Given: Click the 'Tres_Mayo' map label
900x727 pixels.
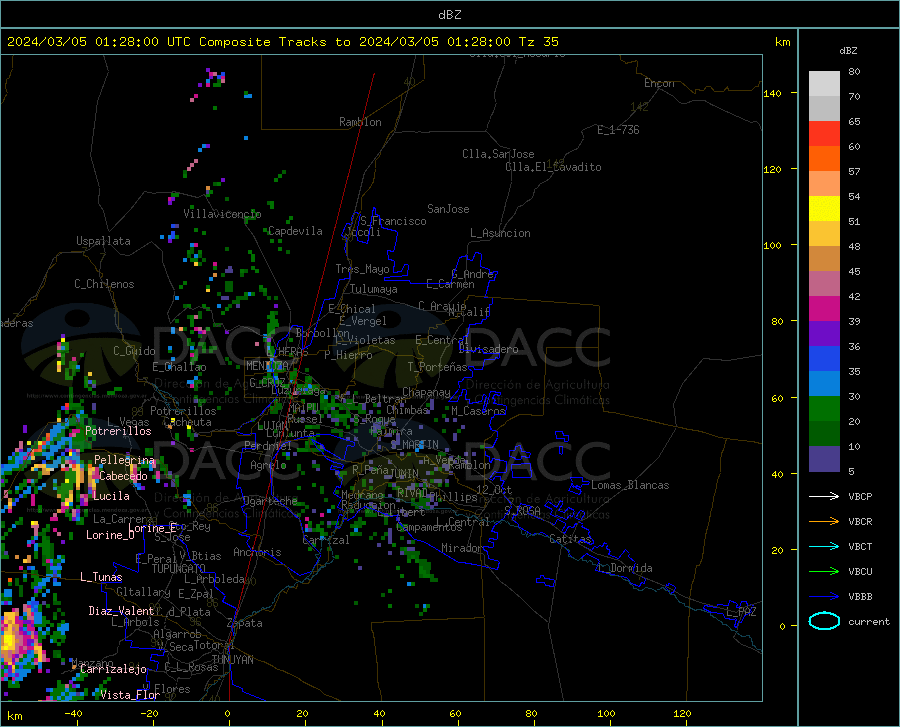Looking at the screenshot, I should 362,269.
